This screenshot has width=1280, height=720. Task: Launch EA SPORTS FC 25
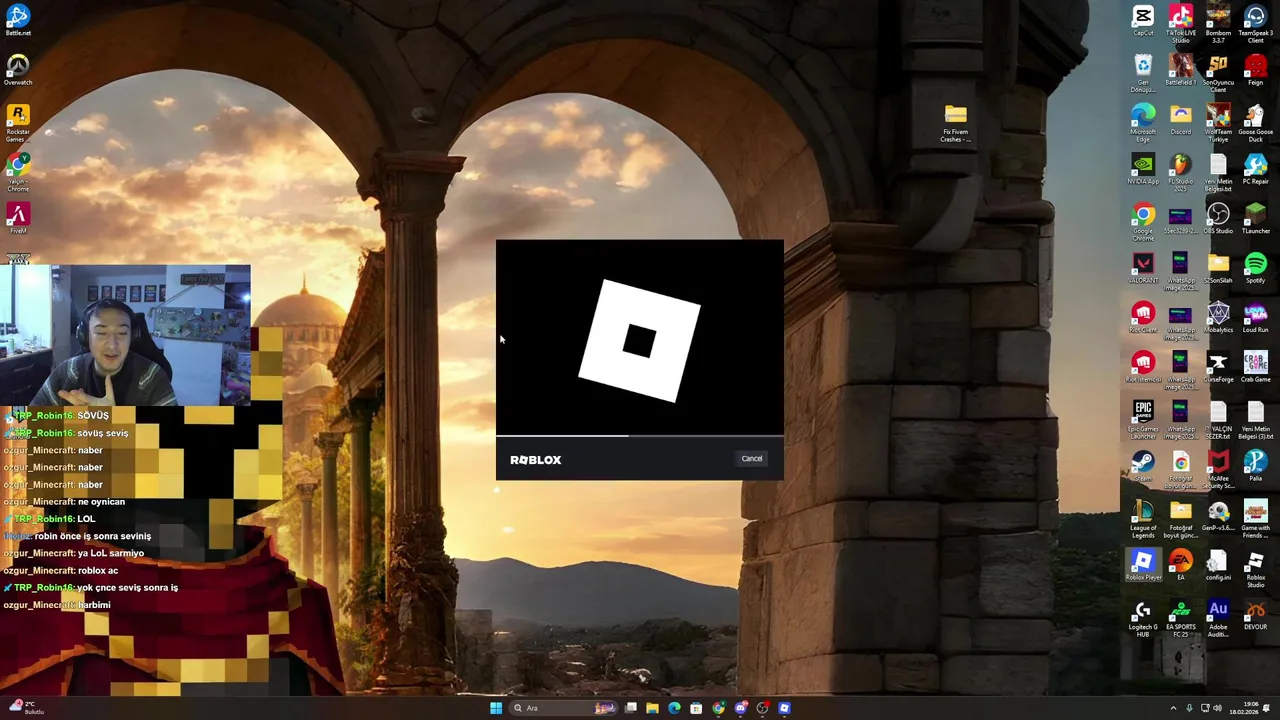[1181, 618]
